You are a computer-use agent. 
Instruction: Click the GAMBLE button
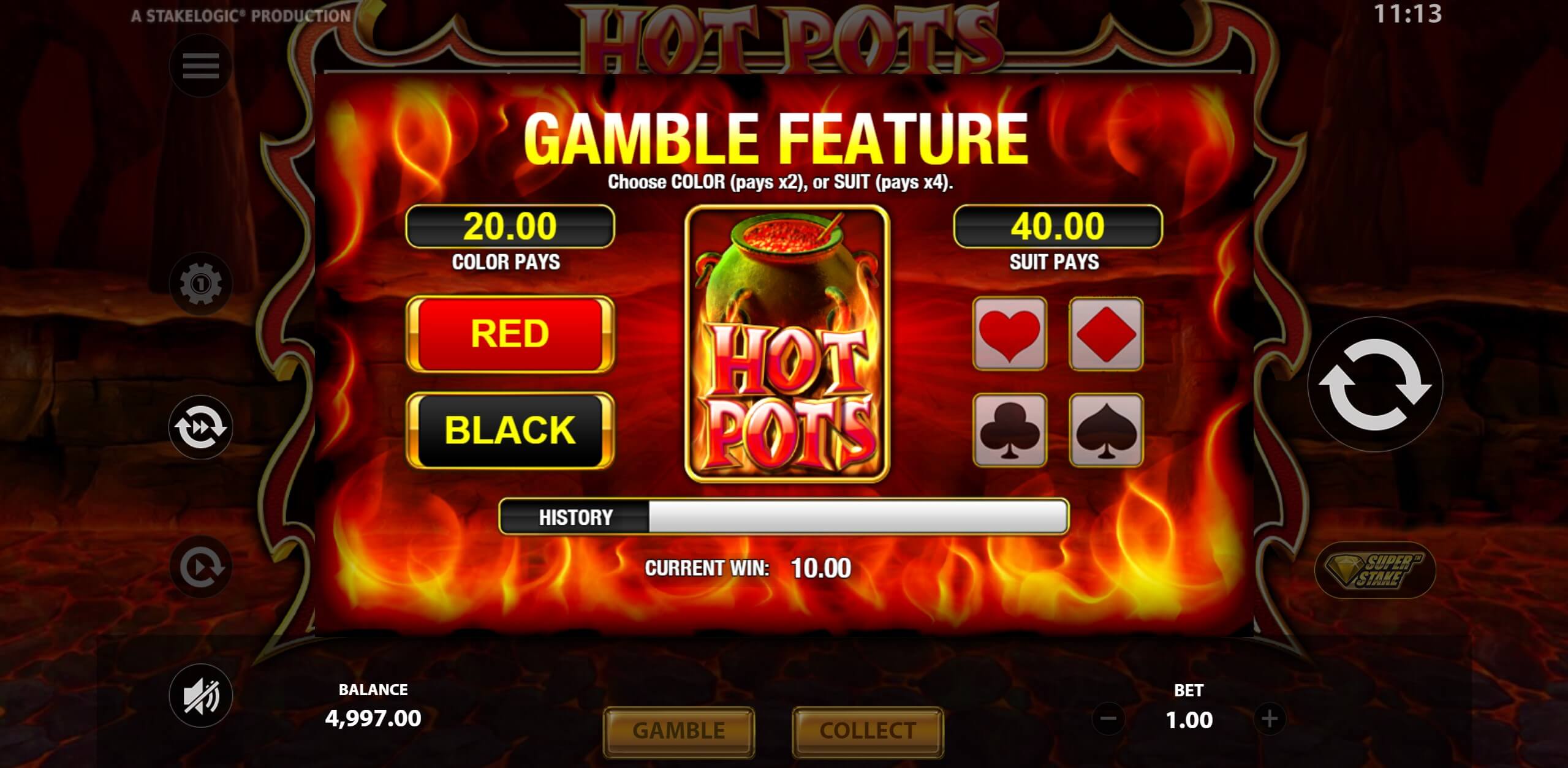tap(679, 731)
